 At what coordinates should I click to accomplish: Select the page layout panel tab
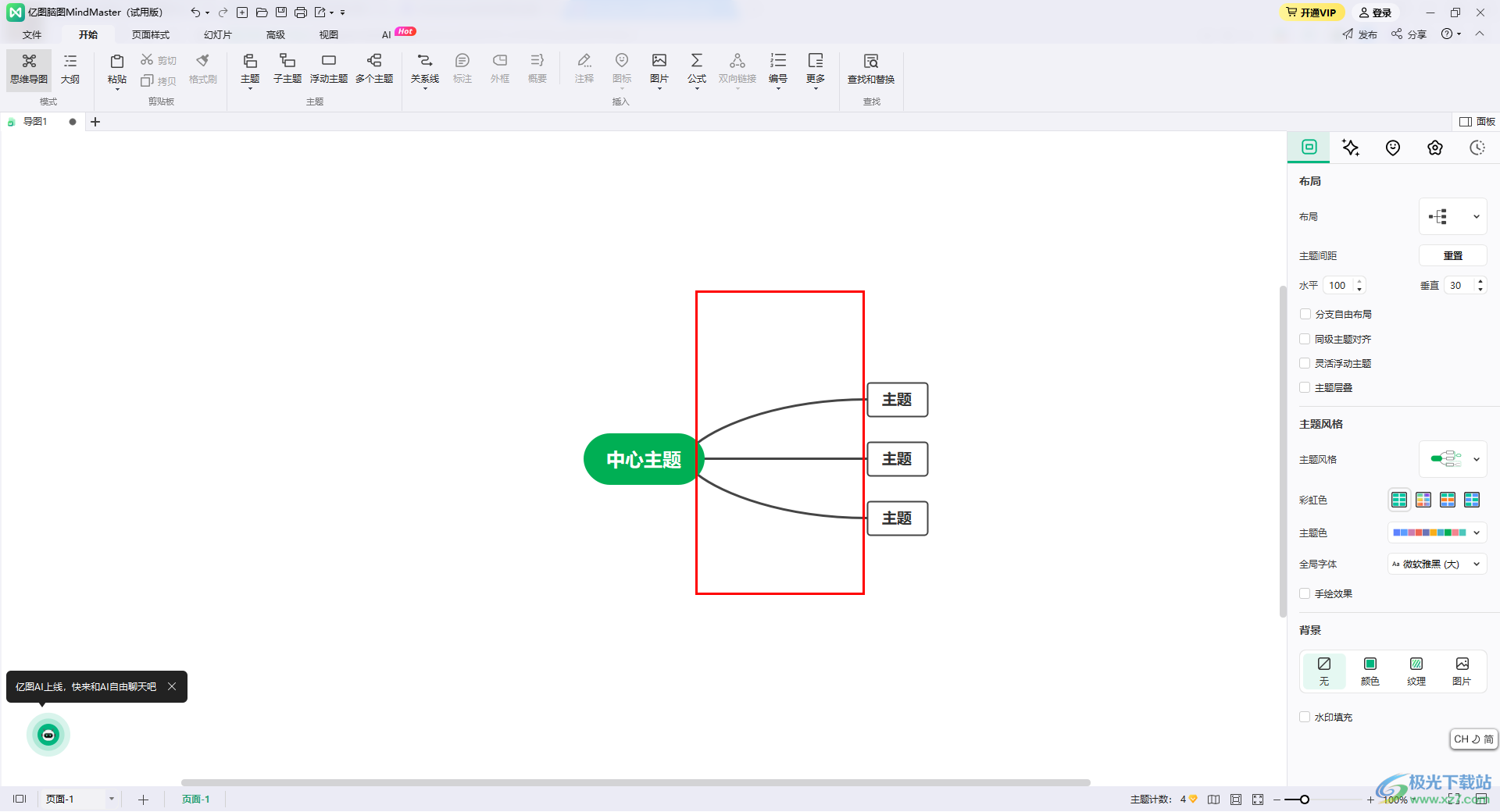tap(1309, 147)
